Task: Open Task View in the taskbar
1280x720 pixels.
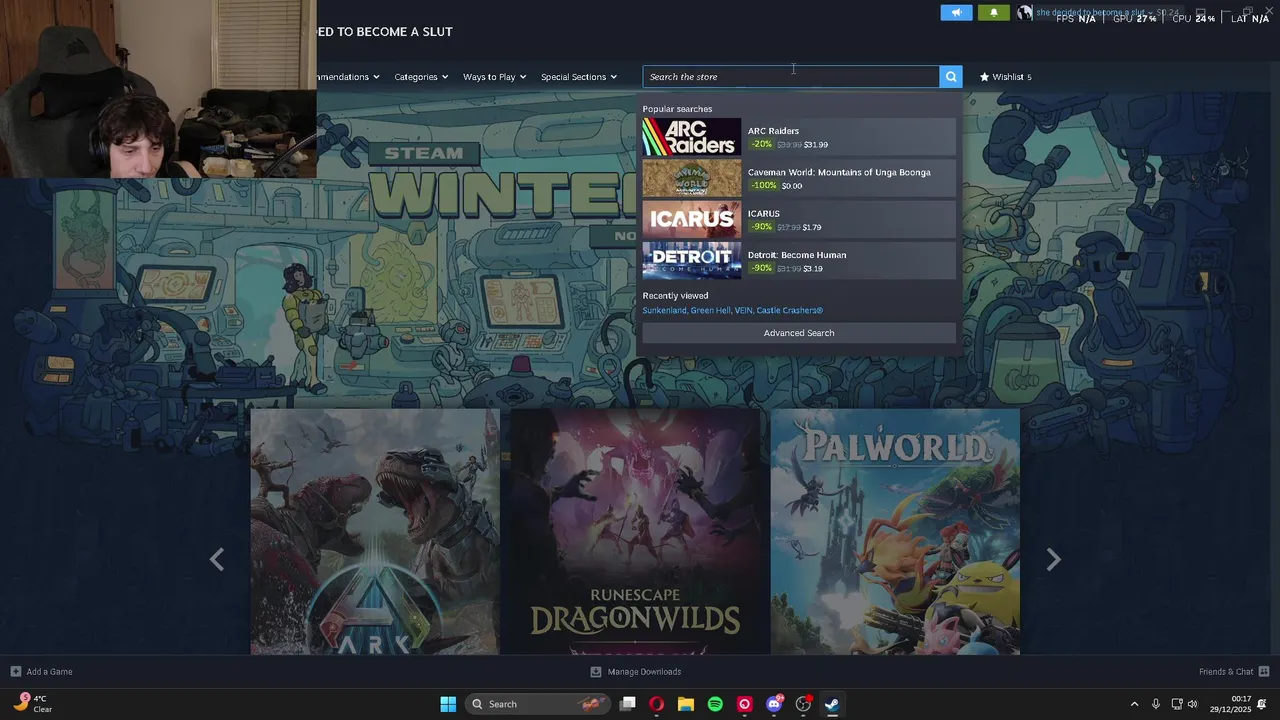Action: pyautogui.click(x=627, y=704)
